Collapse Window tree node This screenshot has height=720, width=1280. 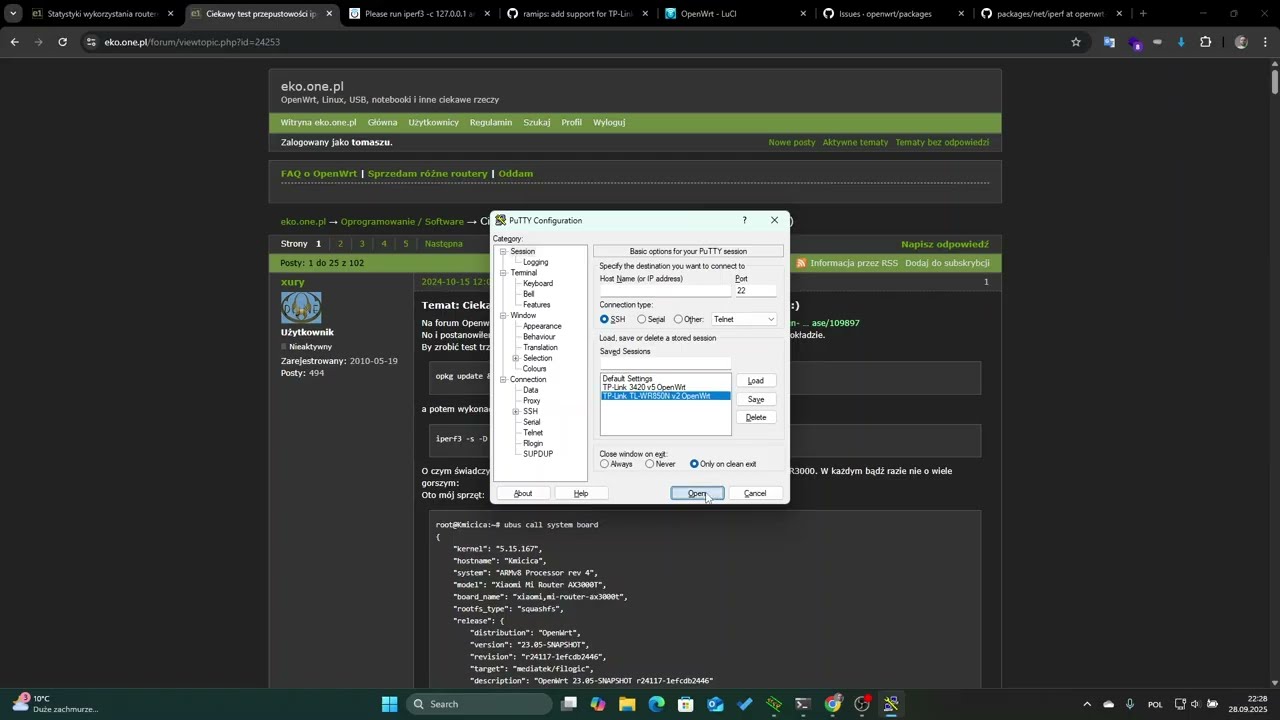(x=503, y=316)
